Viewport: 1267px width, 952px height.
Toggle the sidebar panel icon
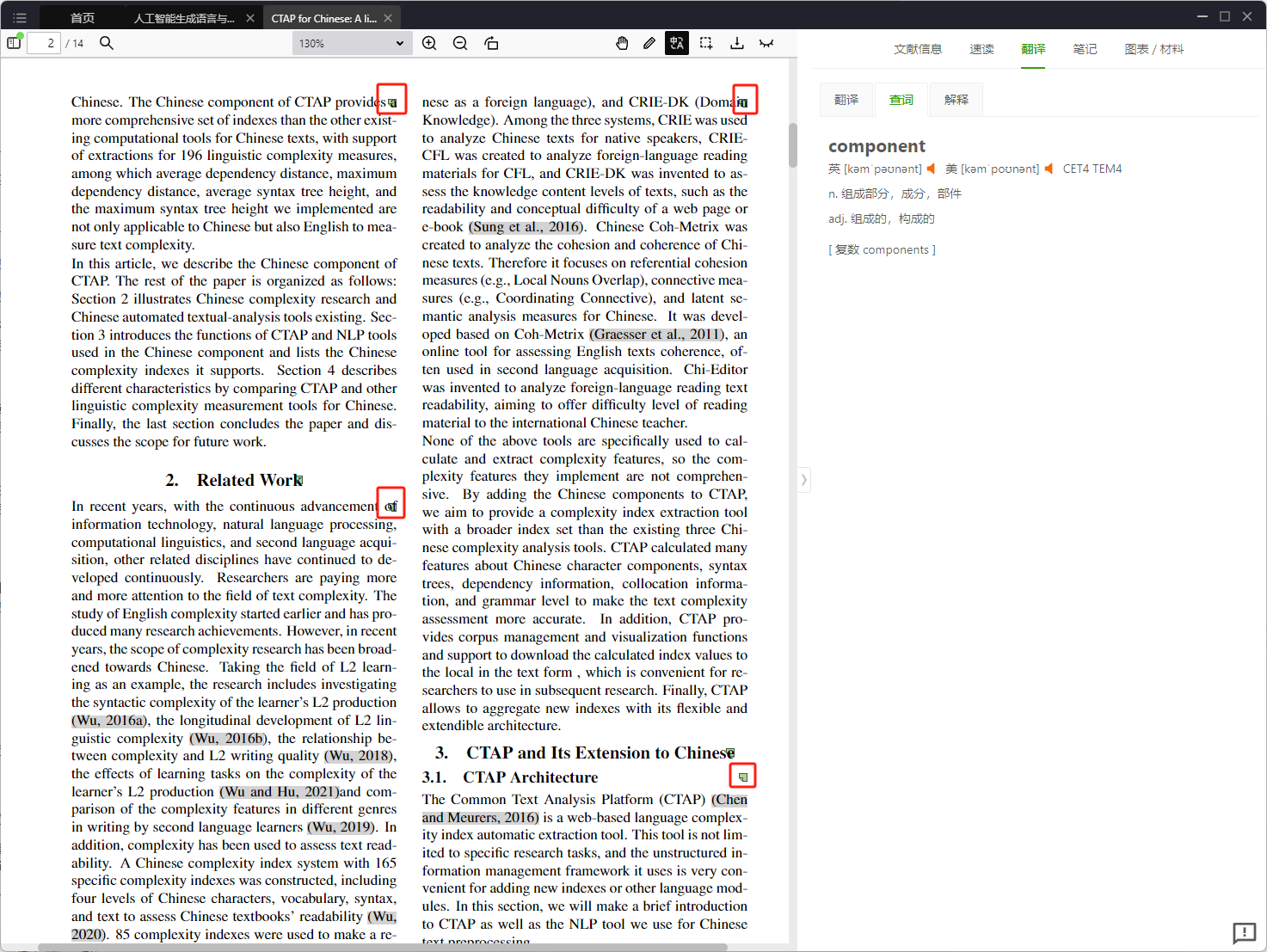point(14,43)
